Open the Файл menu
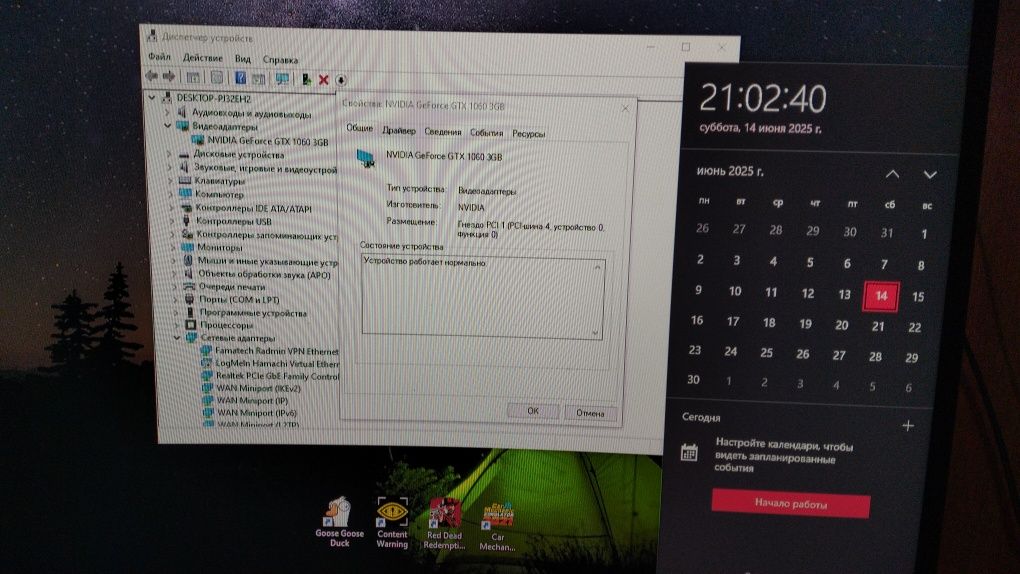 [159, 57]
